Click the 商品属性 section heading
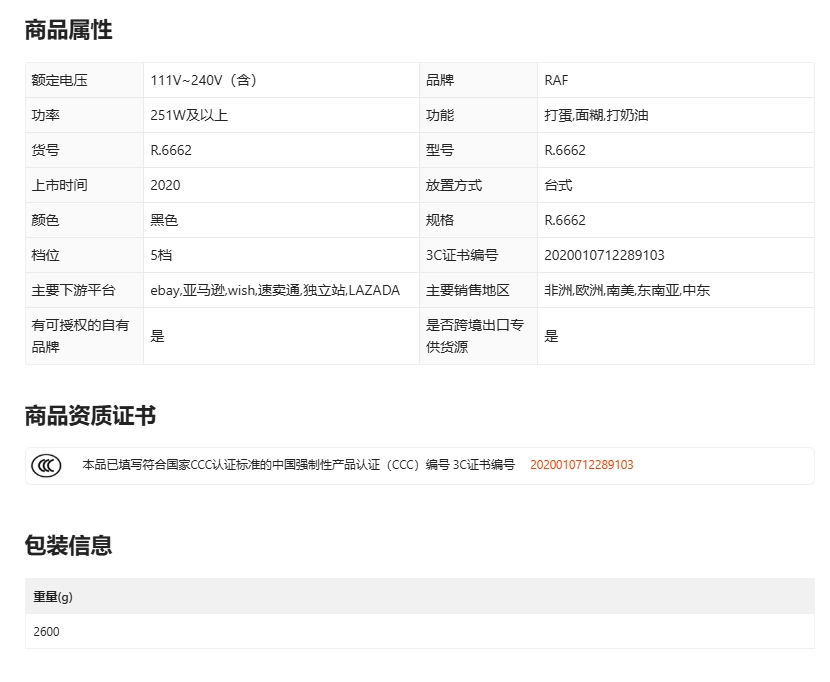 pyautogui.click(x=68, y=30)
